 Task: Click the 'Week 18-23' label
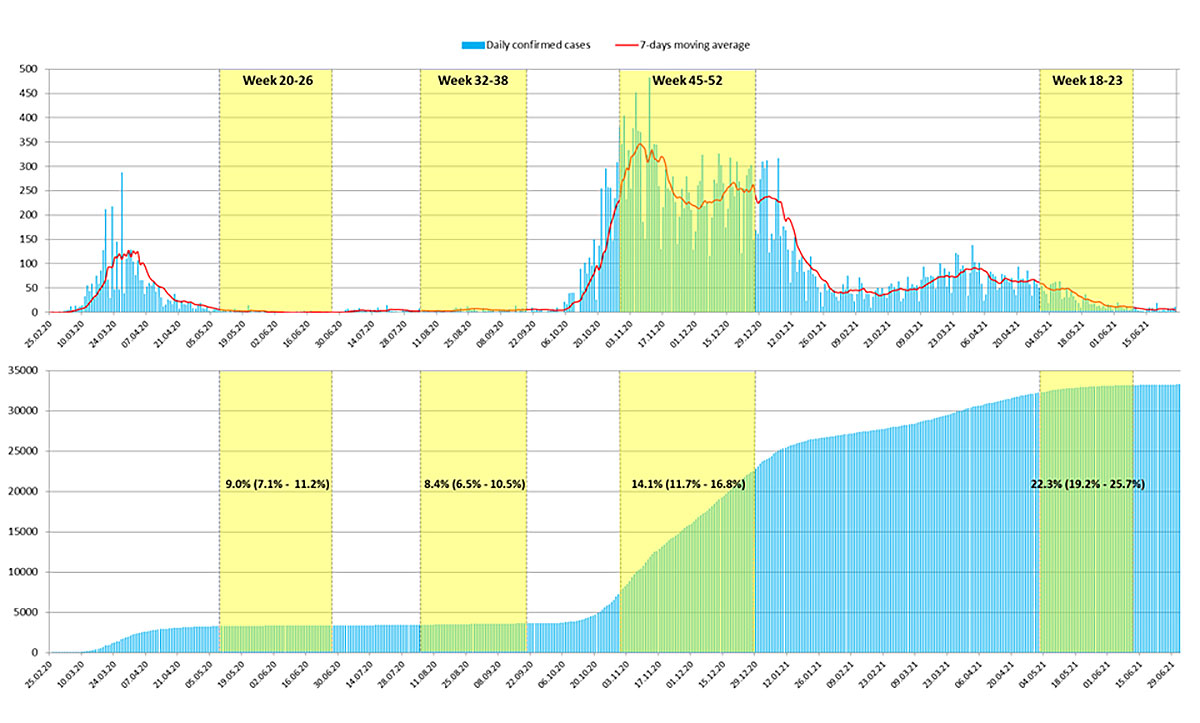tap(1086, 80)
